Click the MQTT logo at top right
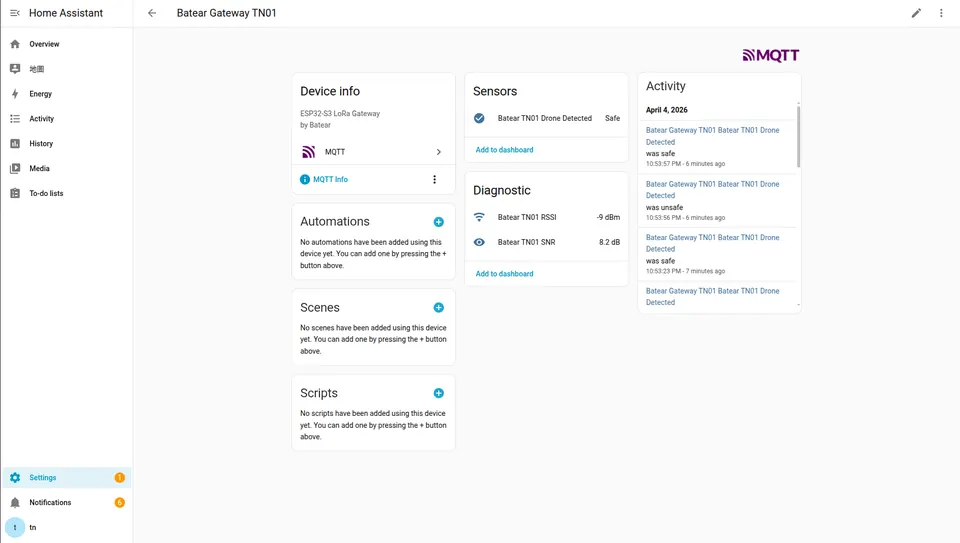The image size is (960, 543). 771,56
